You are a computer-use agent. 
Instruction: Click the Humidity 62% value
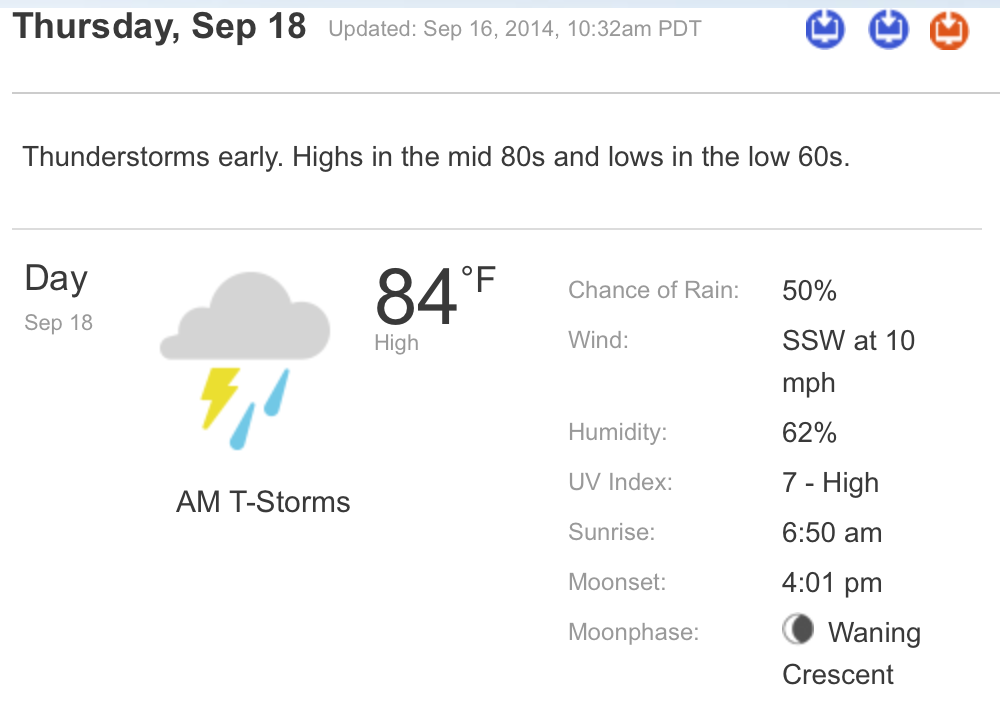pos(809,433)
